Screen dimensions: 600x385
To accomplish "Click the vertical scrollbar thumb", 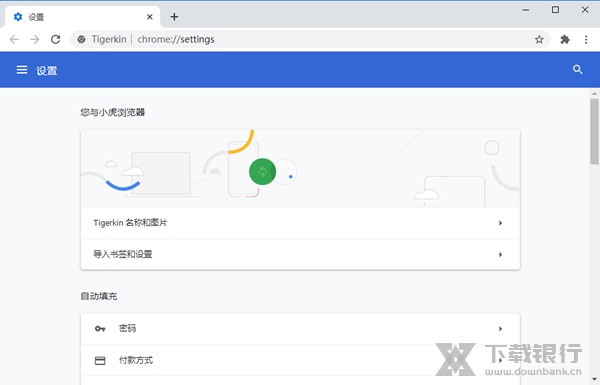I will (594, 131).
